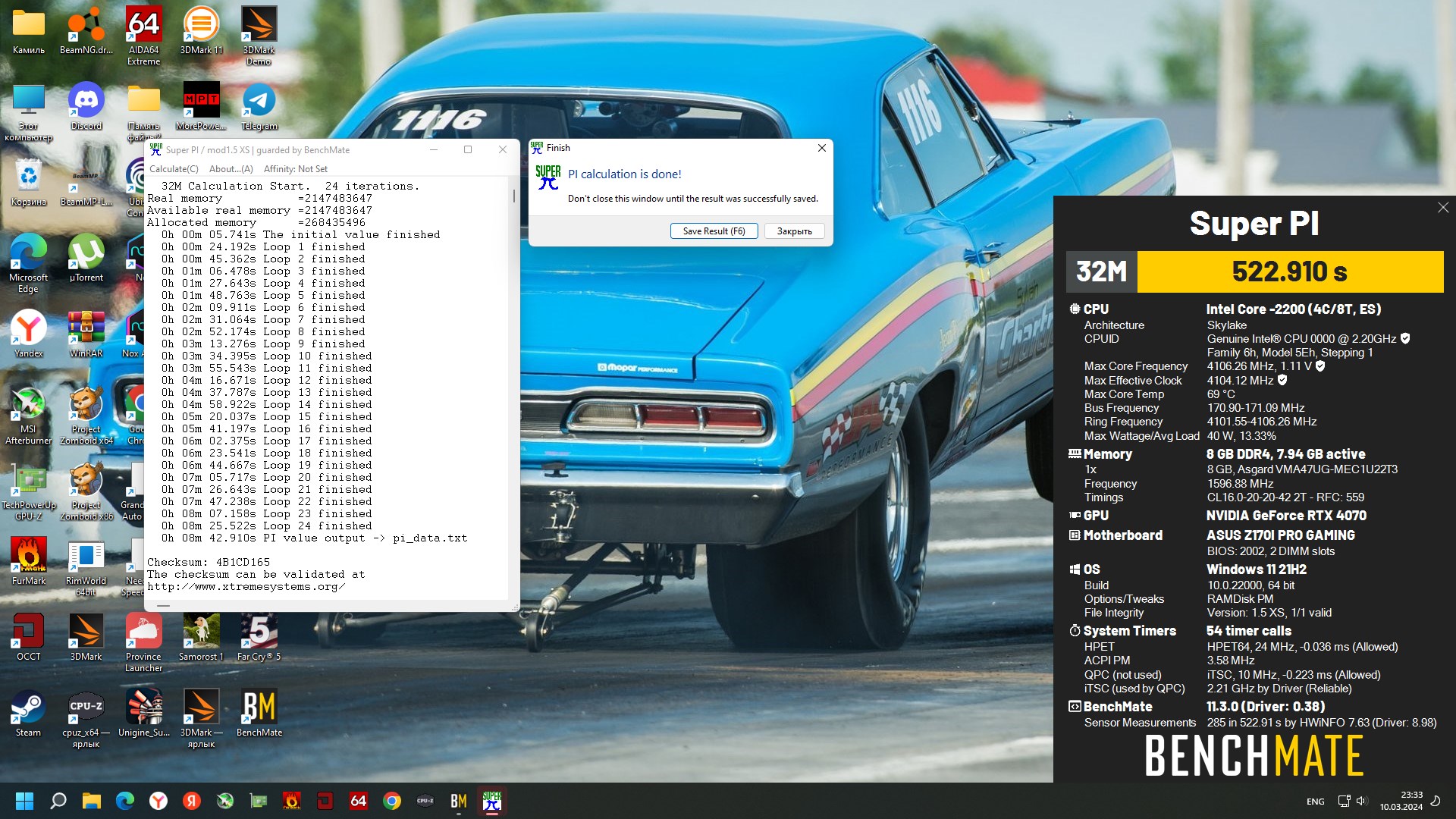Viewport: 1456px width, 819px height.
Task: Open the Yandex browser desktop shortcut
Action: pos(29,334)
